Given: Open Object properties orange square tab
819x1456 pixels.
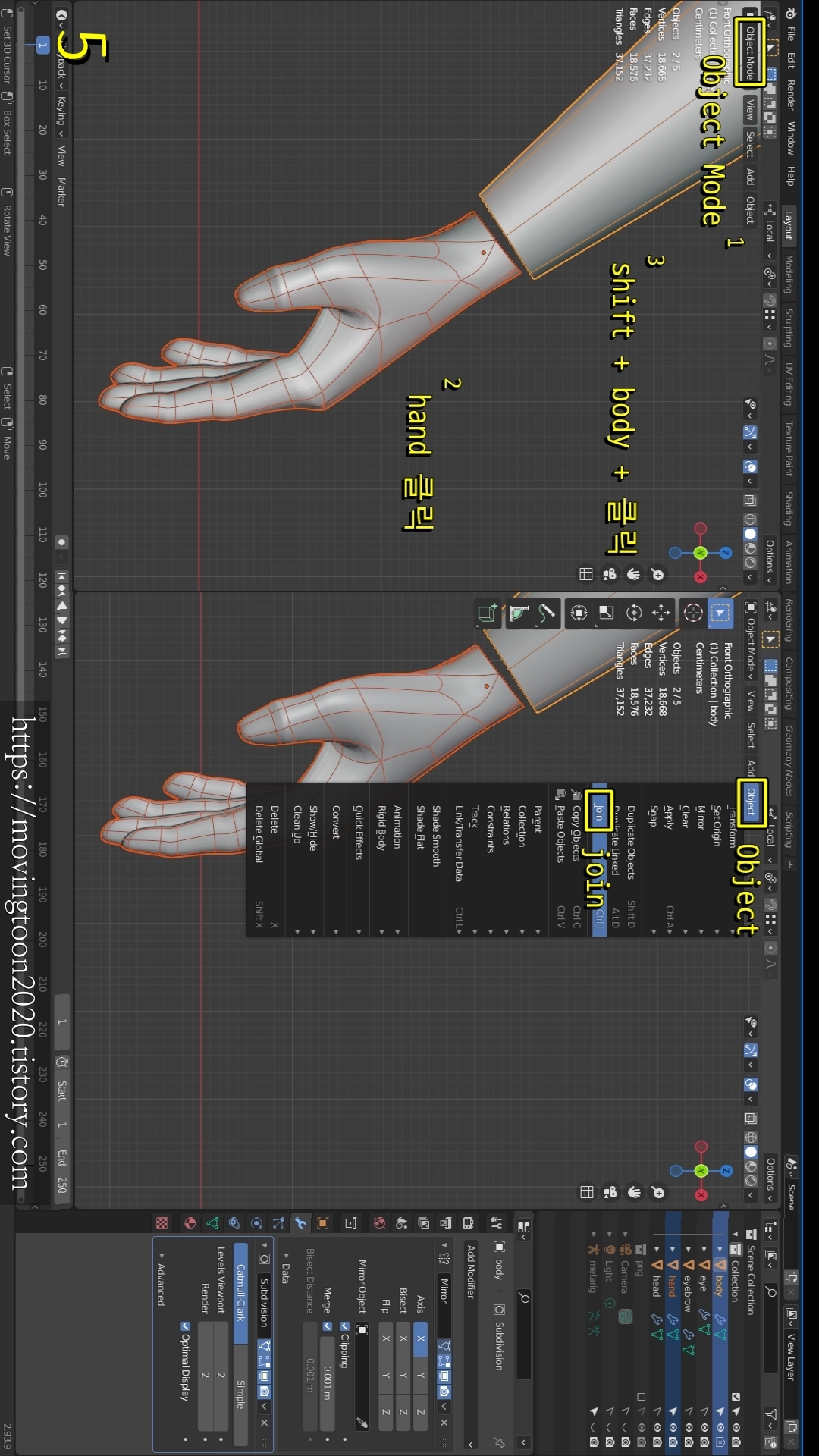Looking at the screenshot, I should pyautogui.click(x=323, y=1222).
